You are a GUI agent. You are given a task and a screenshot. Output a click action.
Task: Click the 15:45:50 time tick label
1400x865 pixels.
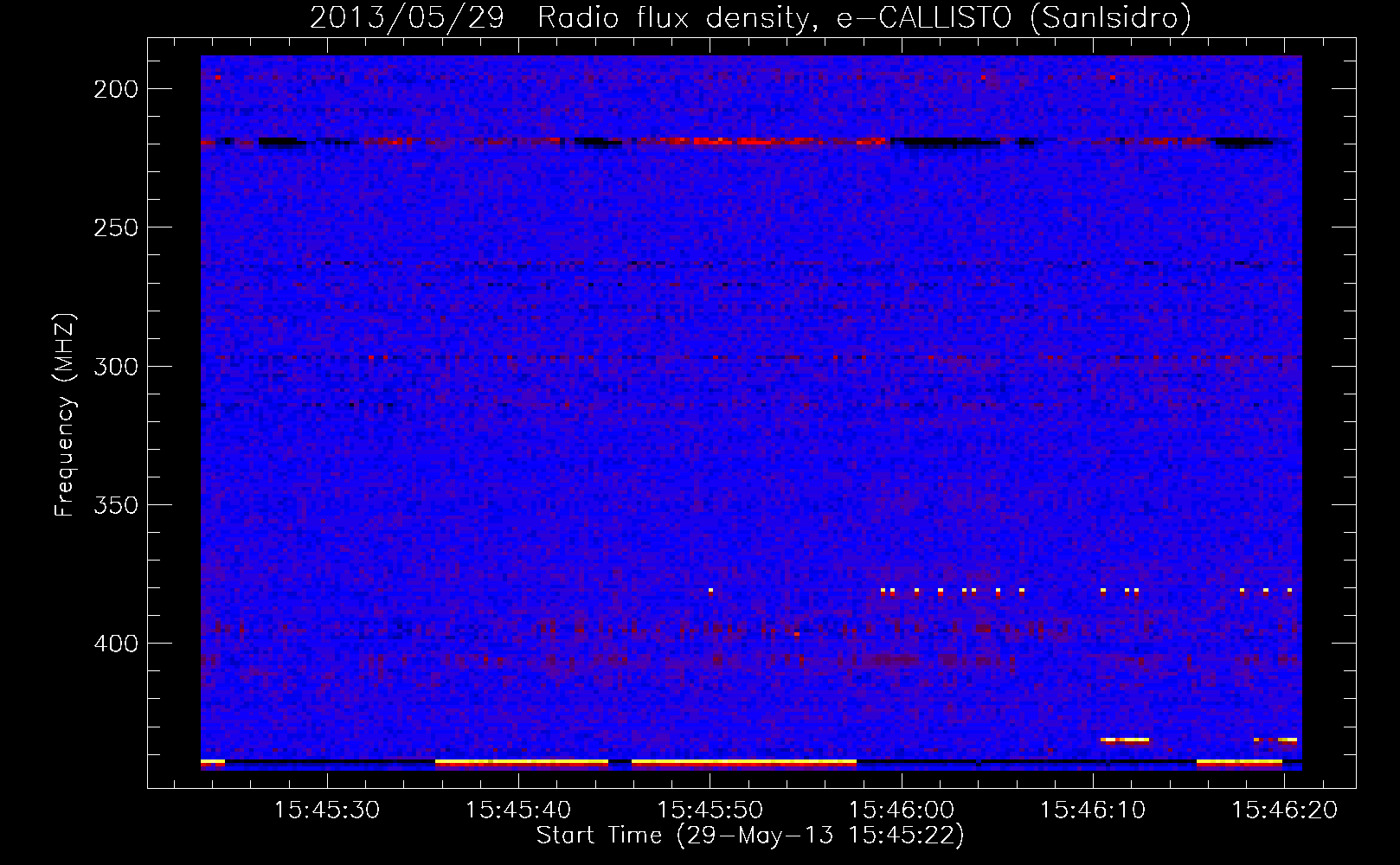point(710,811)
